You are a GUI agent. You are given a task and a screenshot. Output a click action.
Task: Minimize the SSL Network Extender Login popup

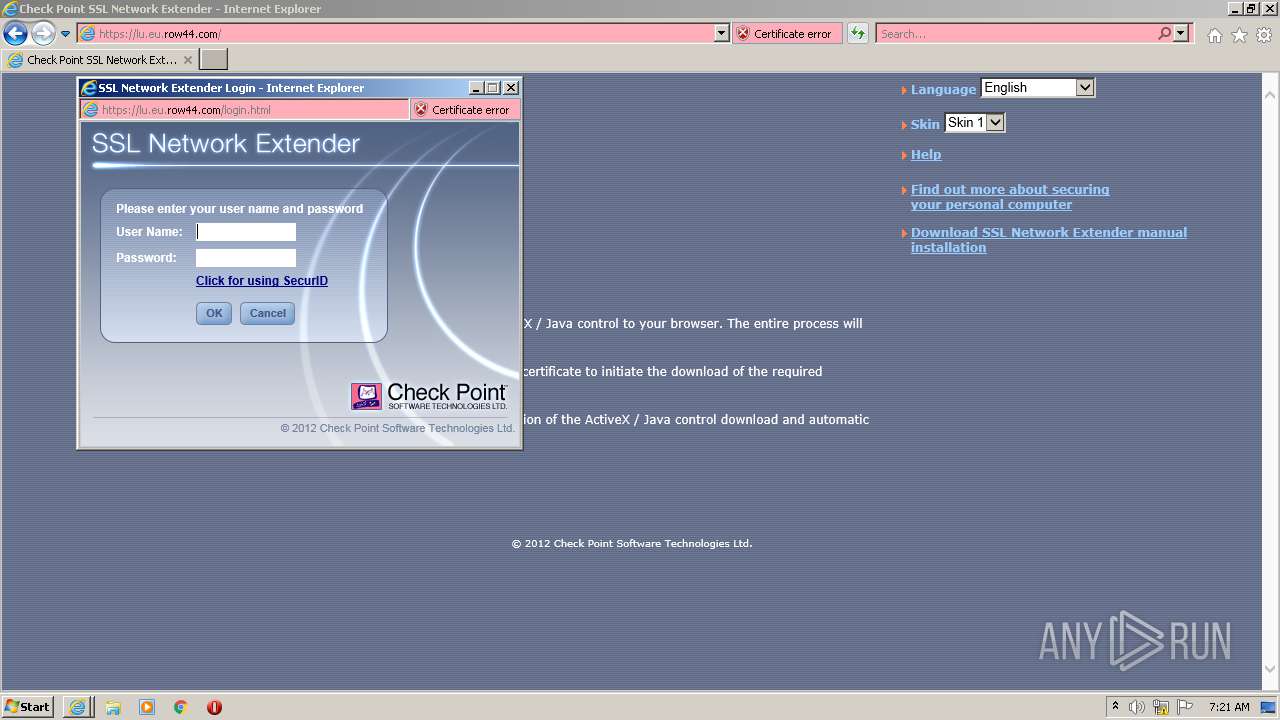click(476, 88)
